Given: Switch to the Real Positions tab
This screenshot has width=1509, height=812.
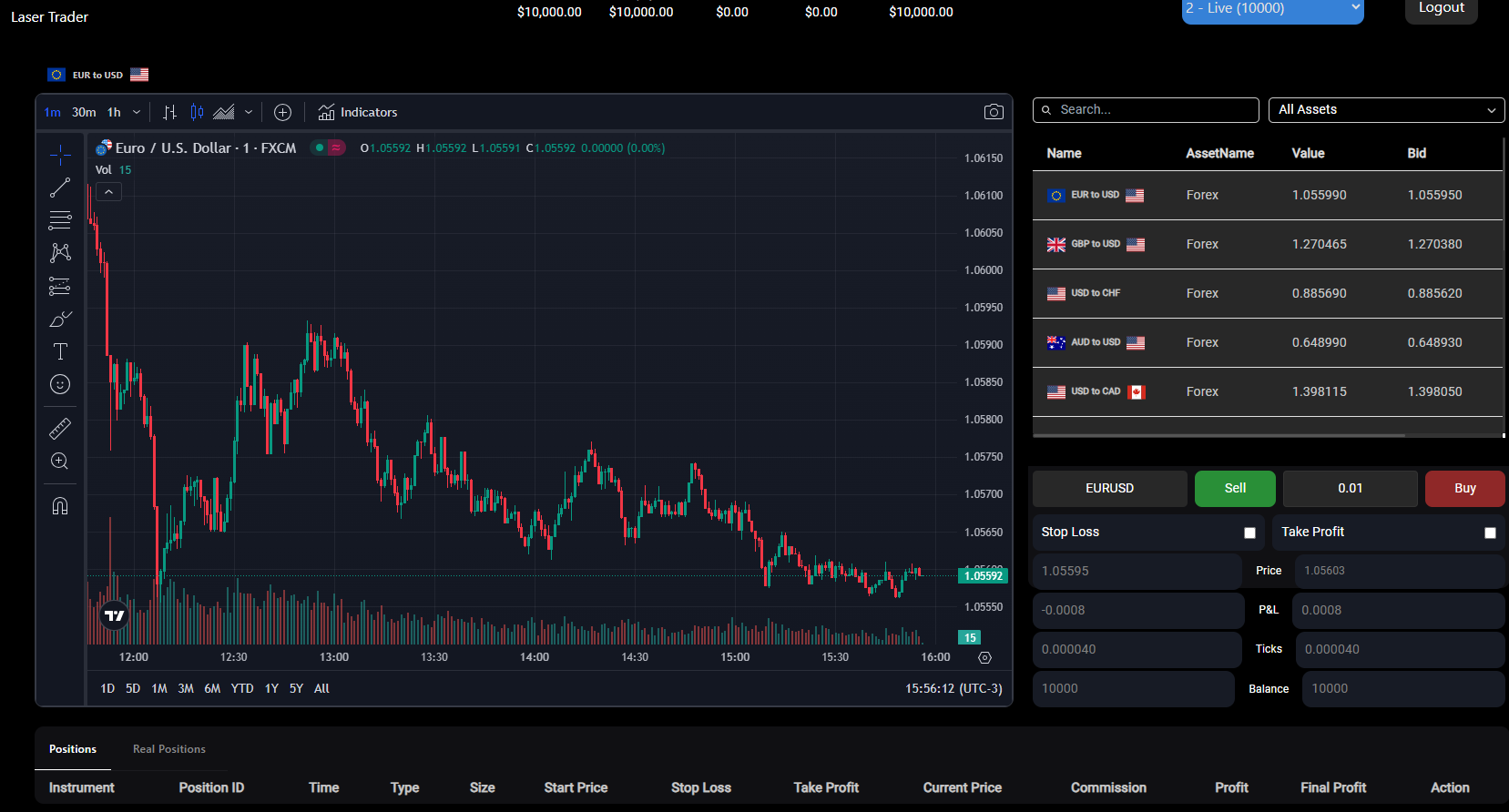Looking at the screenshot, I should click(169, 749).
